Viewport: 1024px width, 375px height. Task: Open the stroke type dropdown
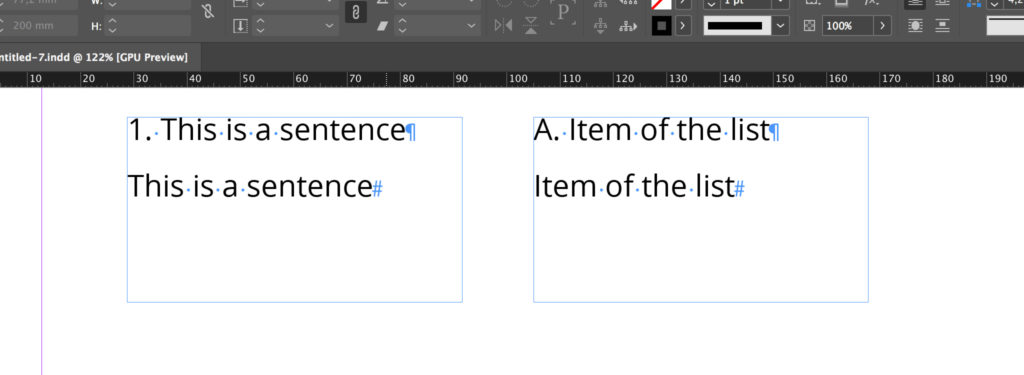781,26
